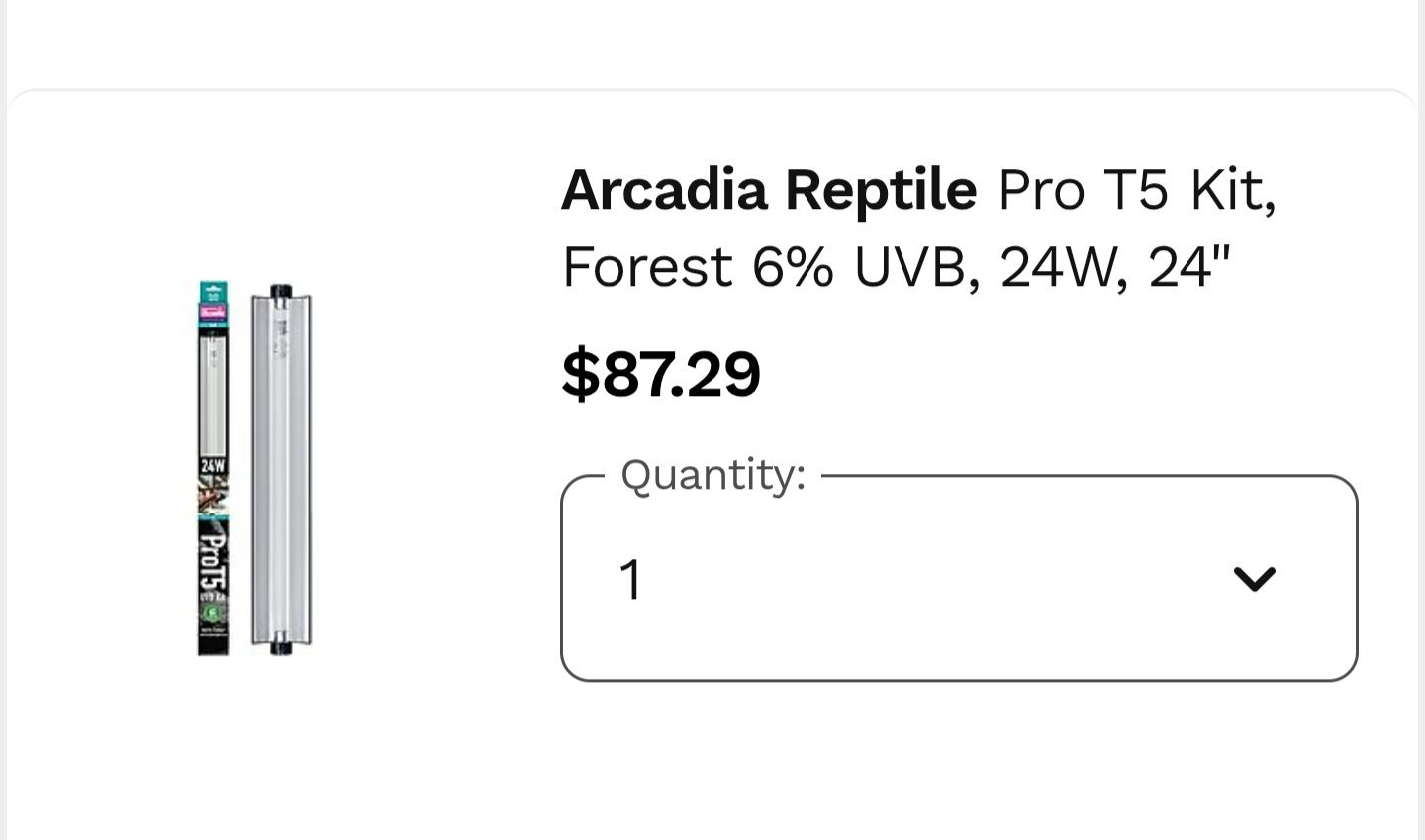Click the teal top of the packaging
The image size is (1425, 840).
tap(213, 291)
